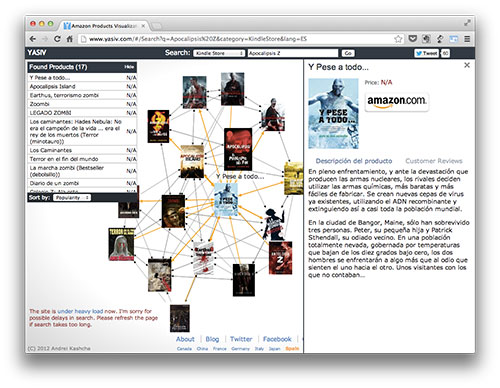Open the amazon.com product link button
The width and height of the screenshot is (500, 388).
(x=396, y=102)
